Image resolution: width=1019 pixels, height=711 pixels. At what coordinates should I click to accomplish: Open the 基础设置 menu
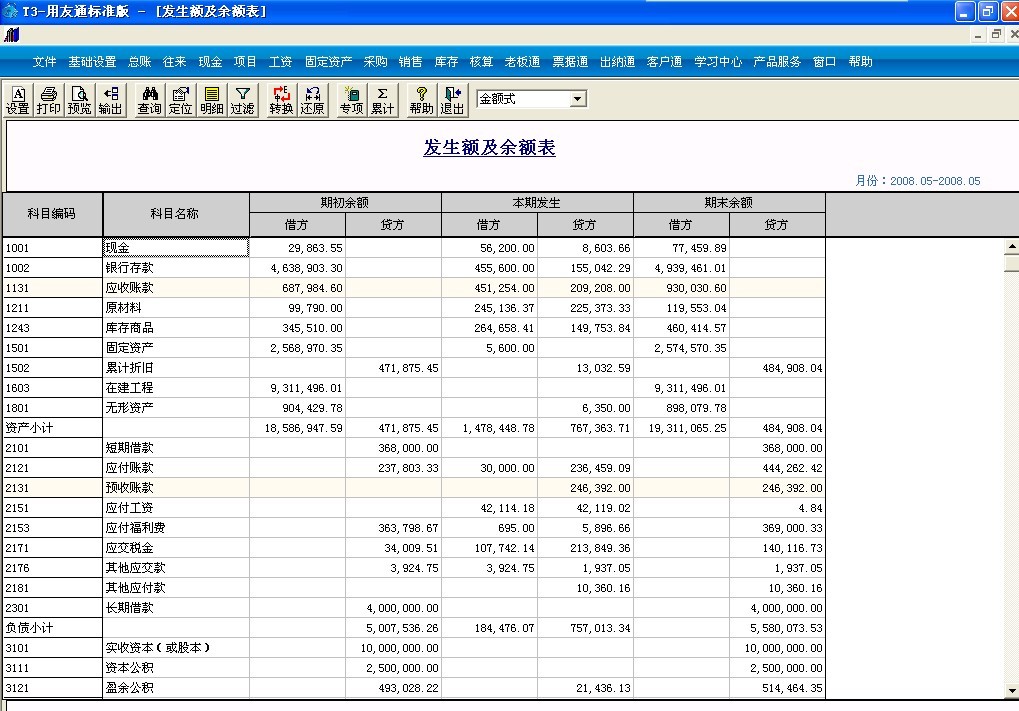pos(92,62)
